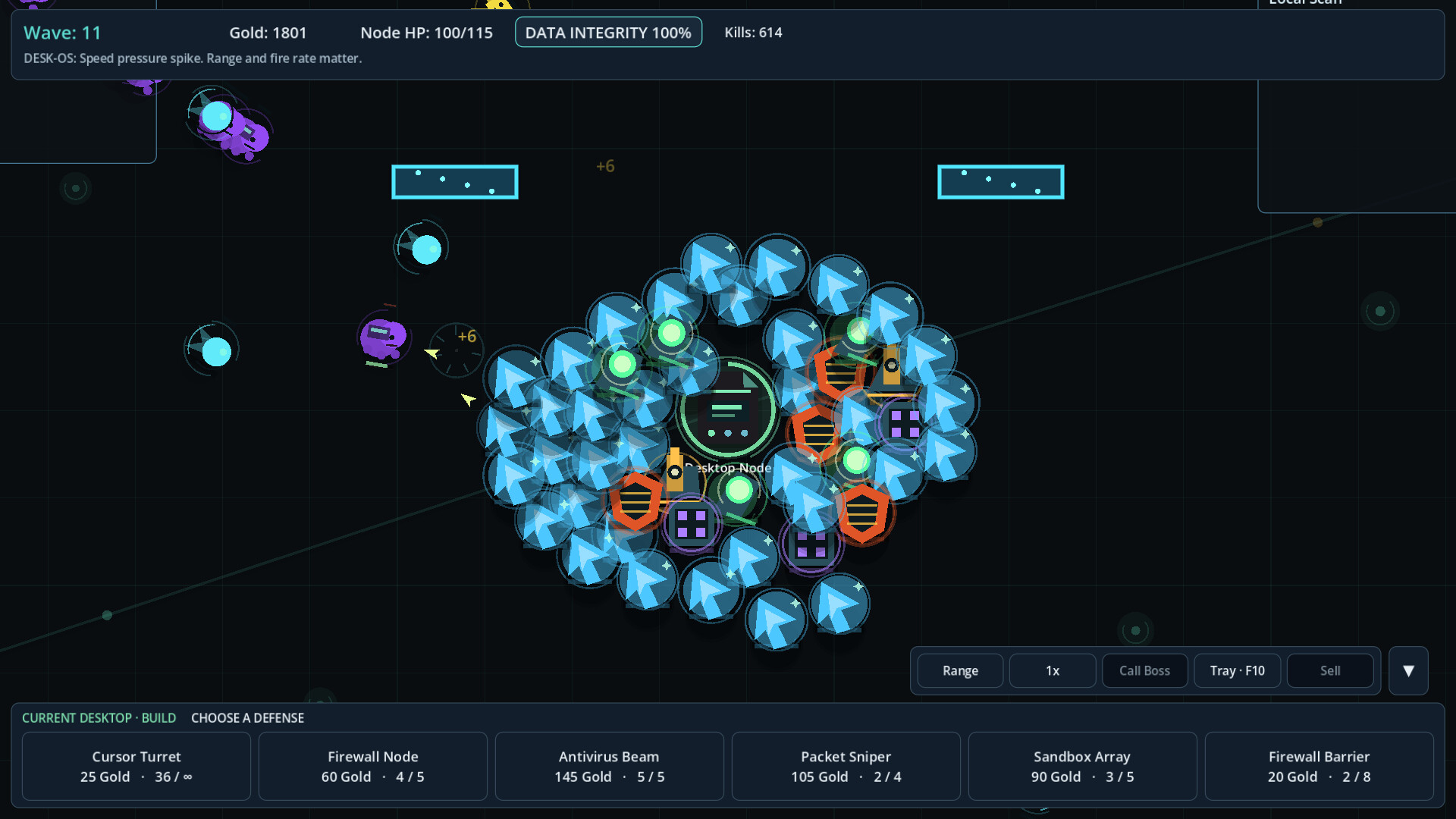The image size is (1456, 819).
Task: Choose the Firewall Barrier defense card
Action: (1319, 766)
